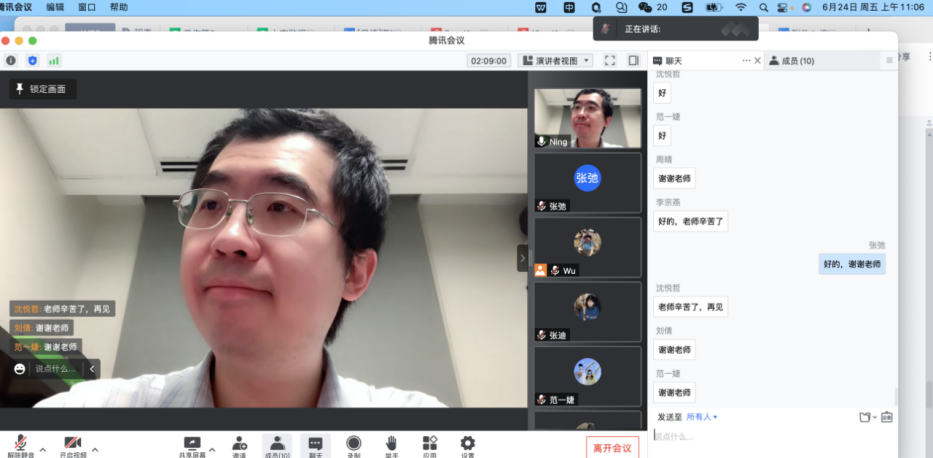
Task: Click the chat message input field
Action: click(x=770, y=436)
